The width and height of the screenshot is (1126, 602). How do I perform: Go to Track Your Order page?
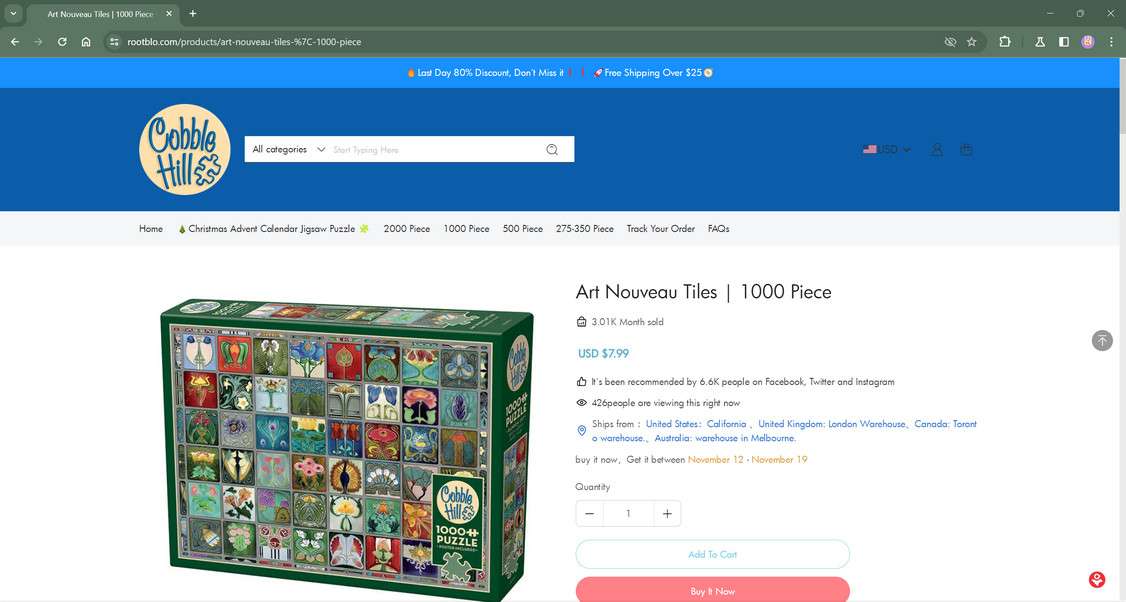661,228
